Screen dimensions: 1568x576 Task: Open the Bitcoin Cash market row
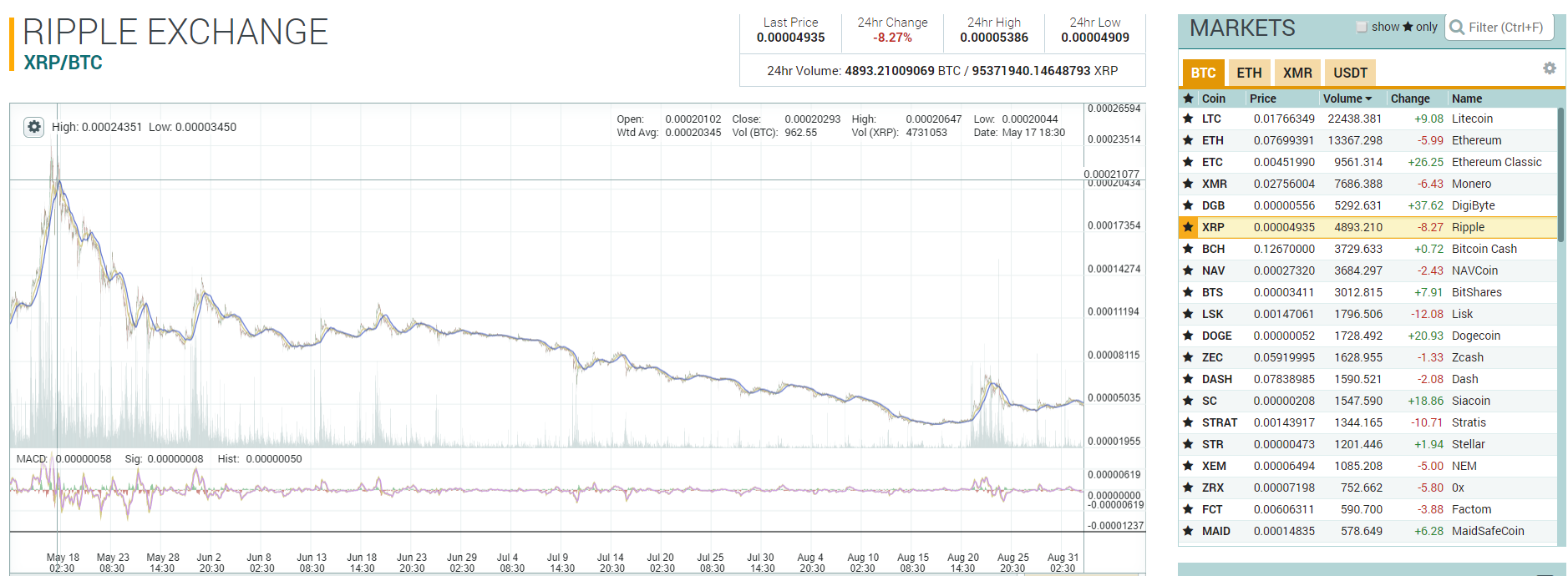[1368, 249]
